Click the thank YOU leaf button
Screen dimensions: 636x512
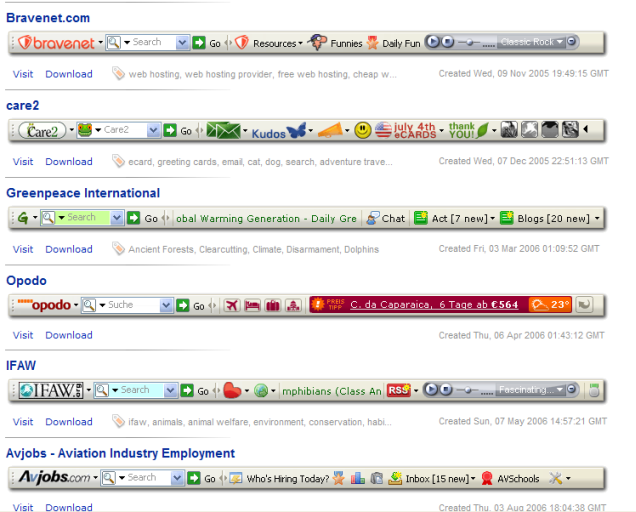[x=468, y=130]
